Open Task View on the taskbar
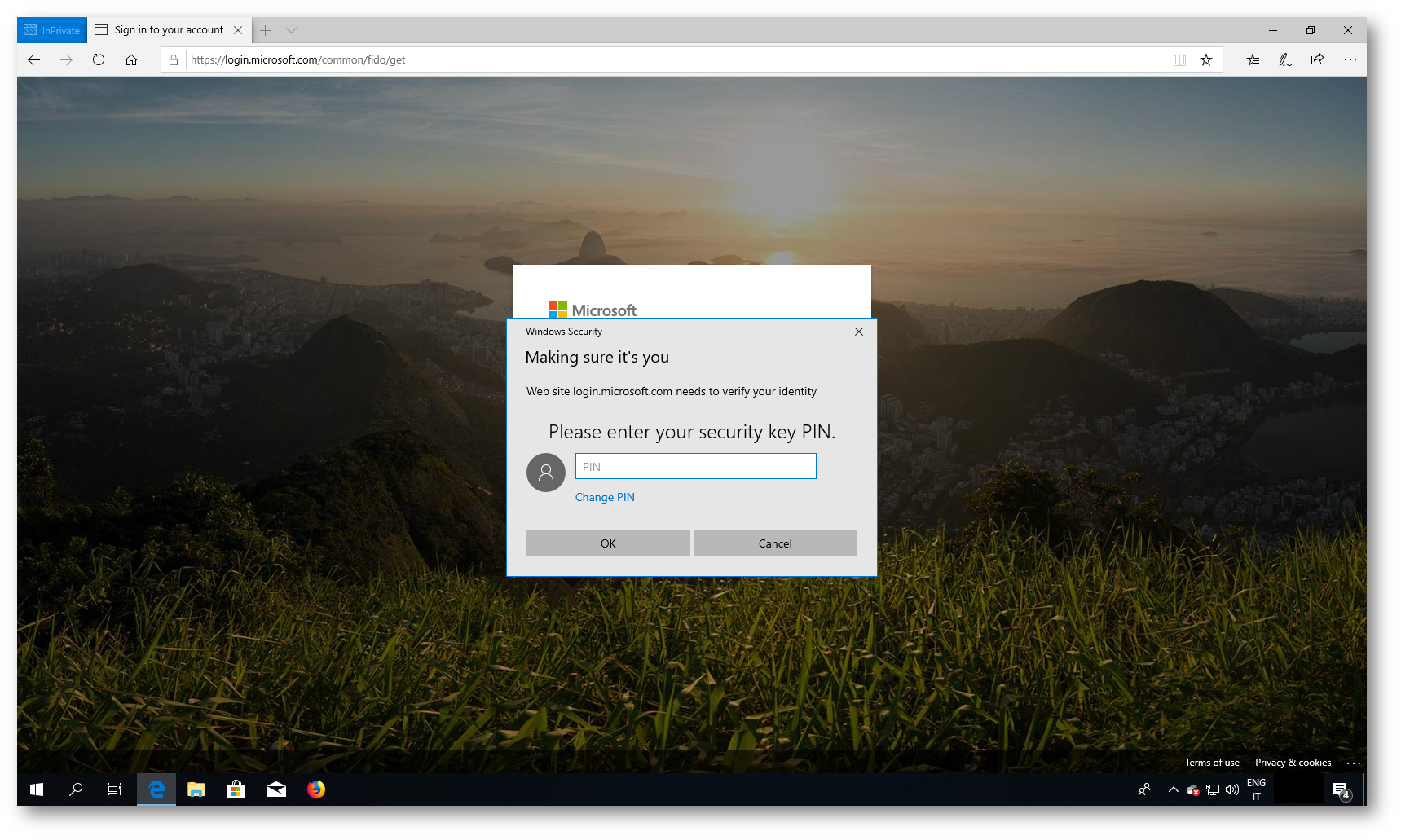 click(x=115, y=789)
